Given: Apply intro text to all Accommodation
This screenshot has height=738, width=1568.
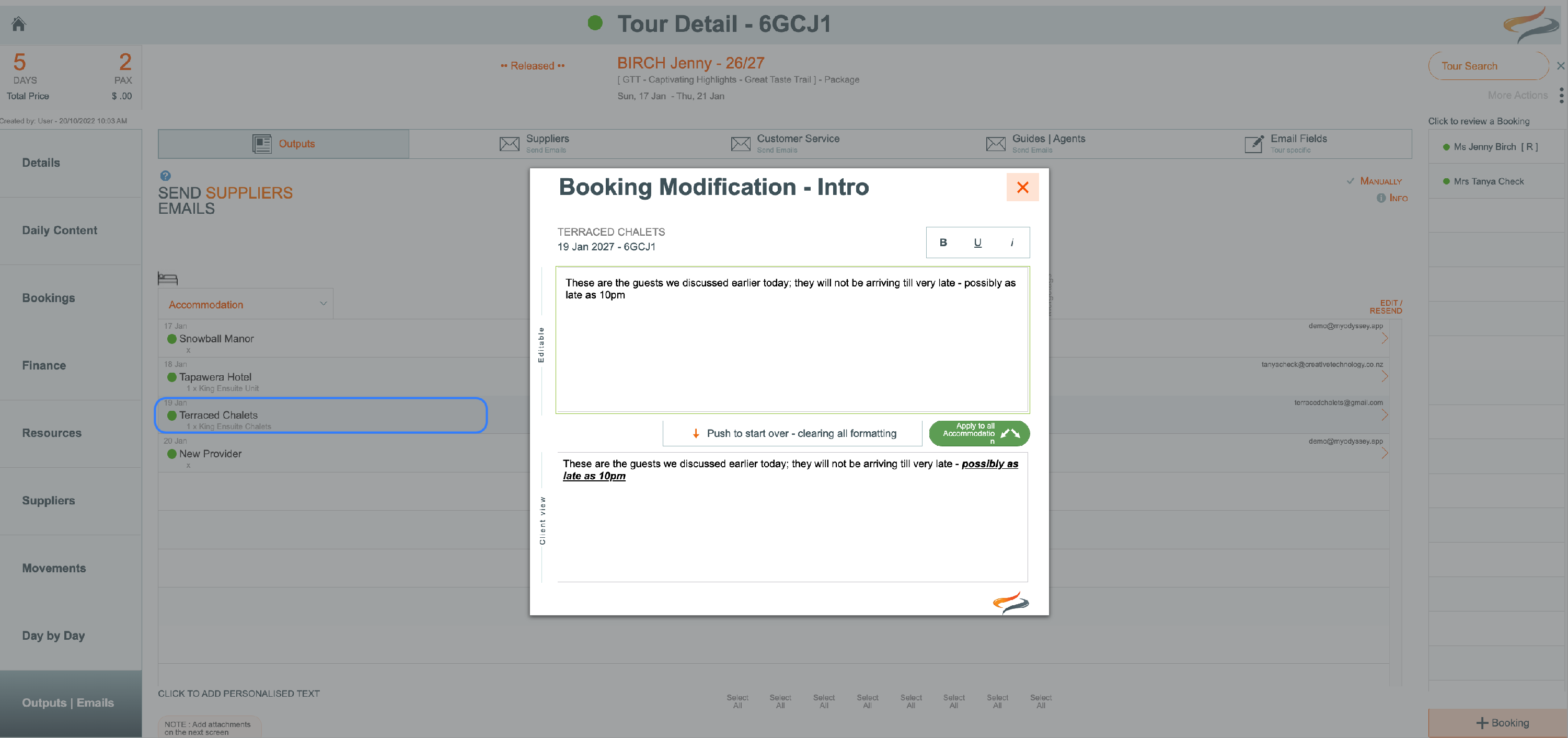Looking at the screenshot, I should [979, 433].
